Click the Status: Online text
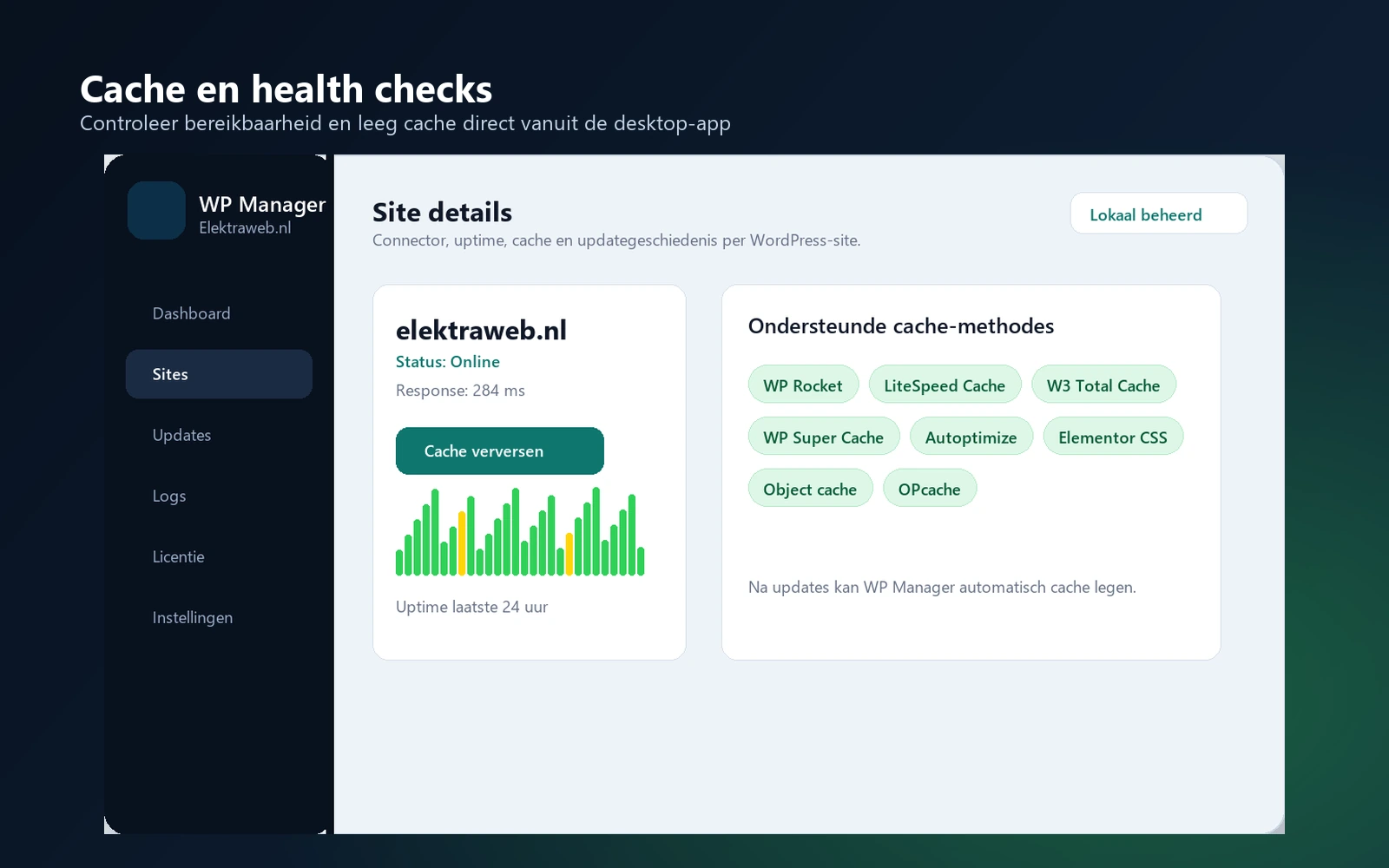The image size is (1389, 868). tap(448, 362)
